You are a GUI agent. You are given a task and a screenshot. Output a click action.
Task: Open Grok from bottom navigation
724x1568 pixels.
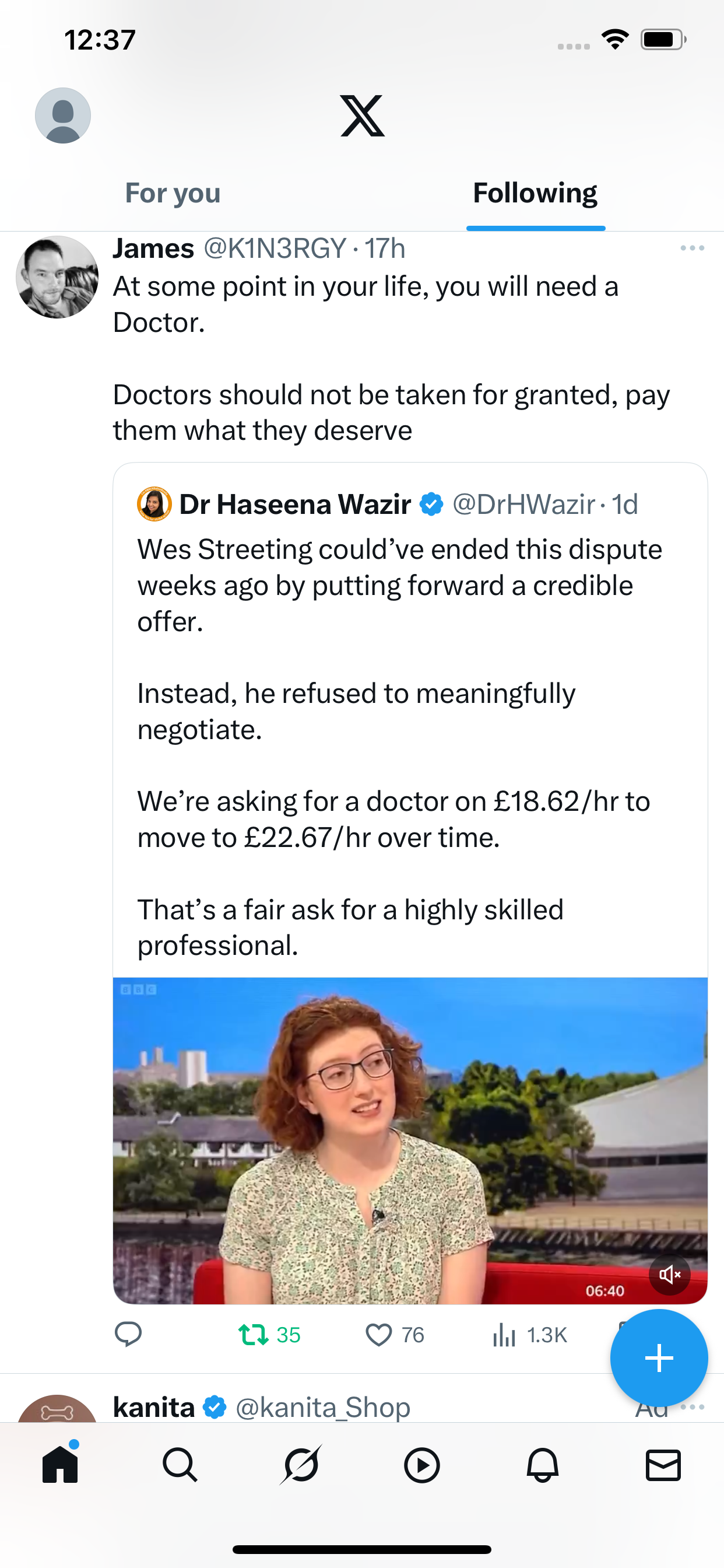[301, 1465]
